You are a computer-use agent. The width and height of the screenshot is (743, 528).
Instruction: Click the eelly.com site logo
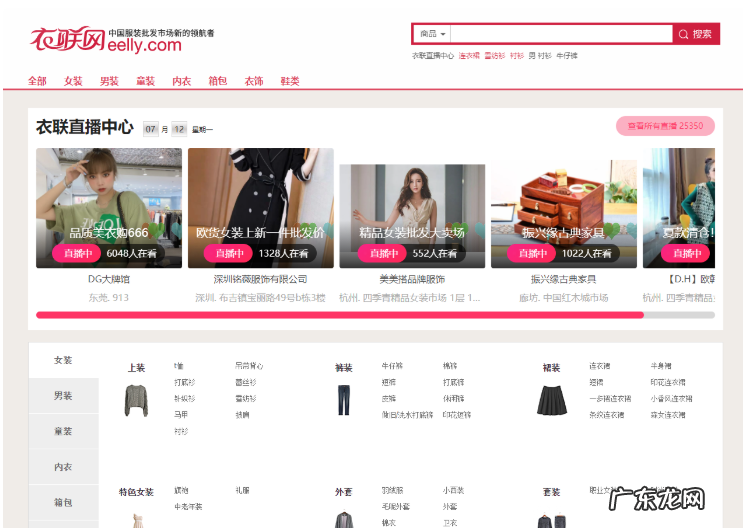point(122,39)
